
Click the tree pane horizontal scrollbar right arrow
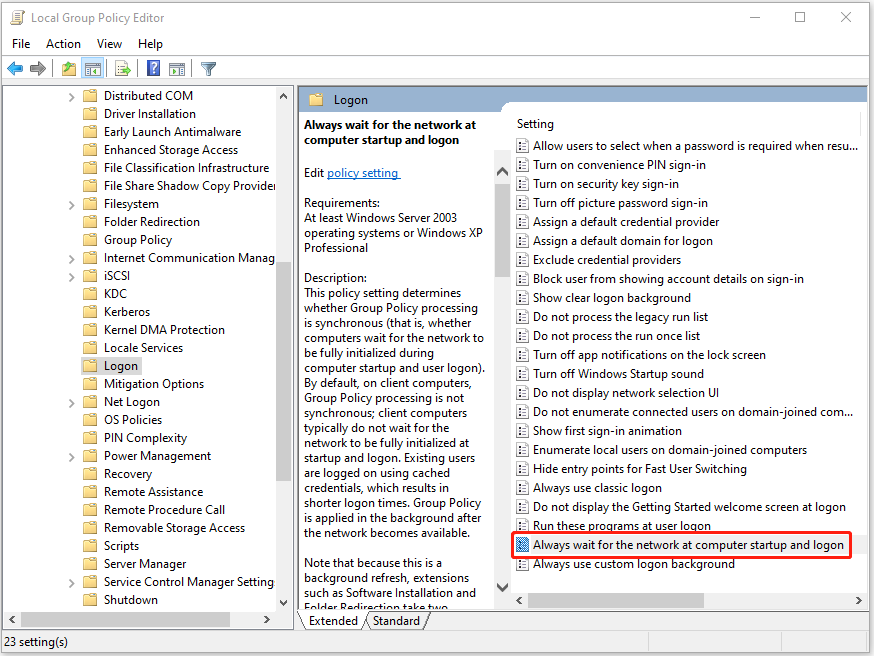pyautogui.click(x=267, y=619)
